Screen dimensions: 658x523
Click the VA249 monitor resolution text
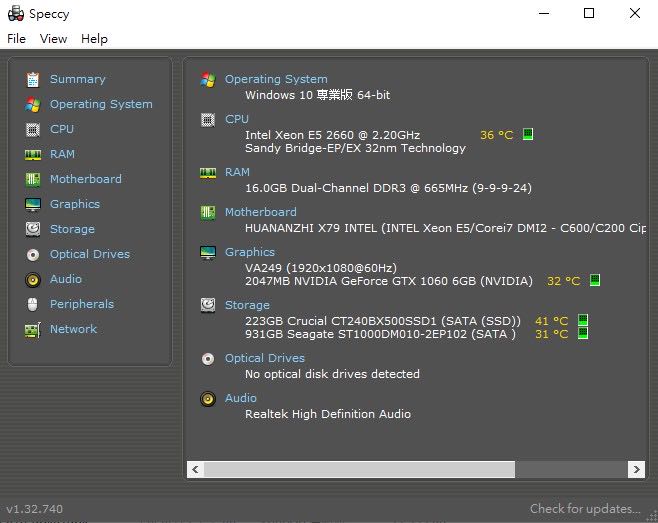(321, 268)
